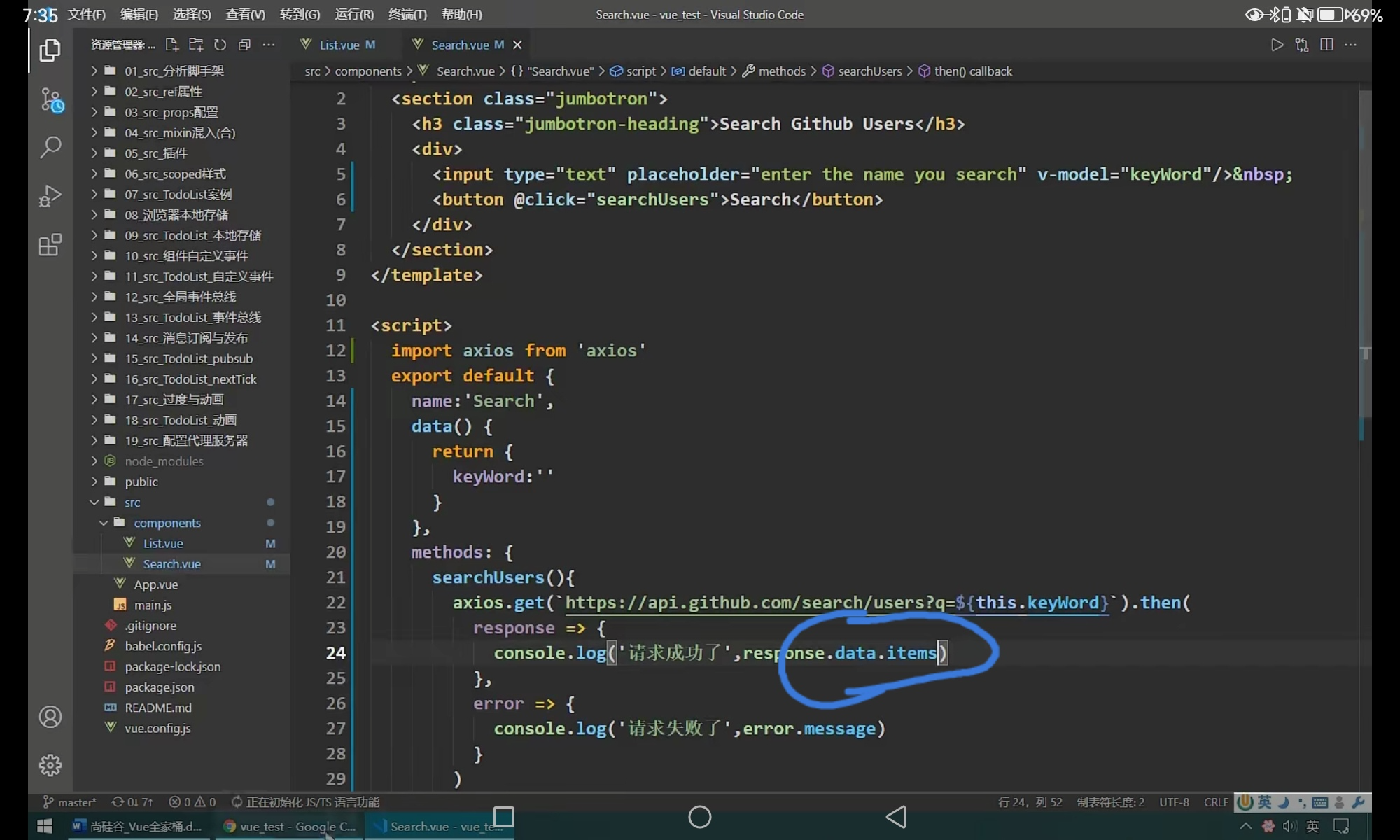Open the Search view in activity bar
Screen dimensions: 1400x840
[50, 147]
